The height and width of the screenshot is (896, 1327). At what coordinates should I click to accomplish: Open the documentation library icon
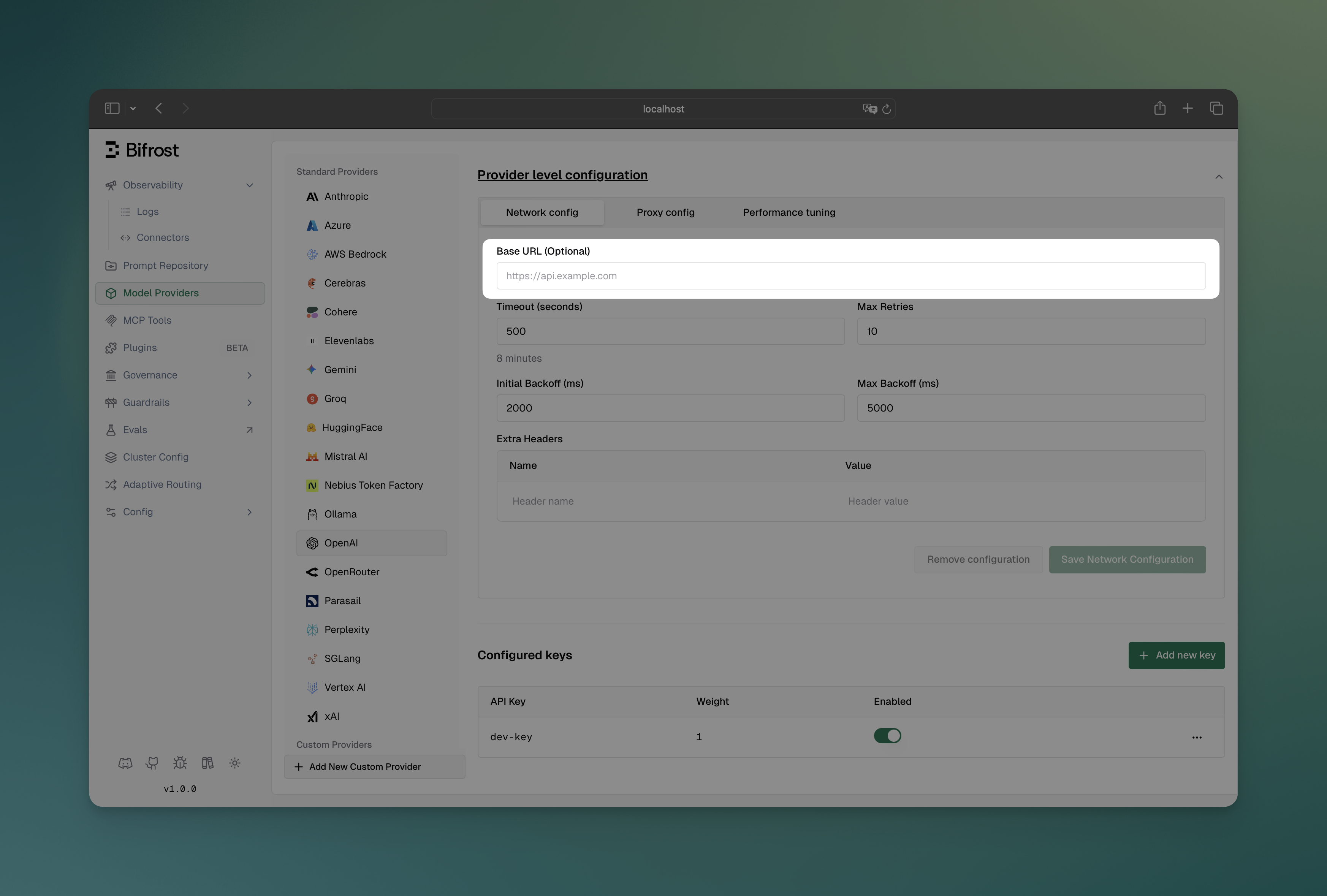pos(207,763)
